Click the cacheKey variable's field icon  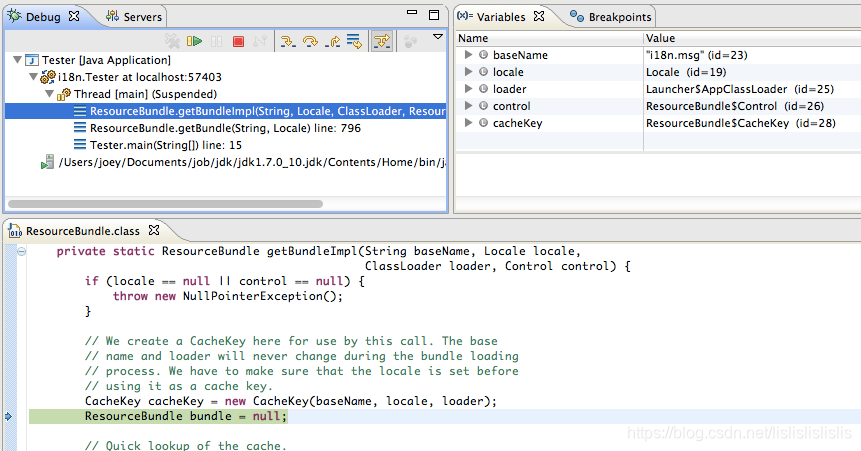[x=483, y=123]
